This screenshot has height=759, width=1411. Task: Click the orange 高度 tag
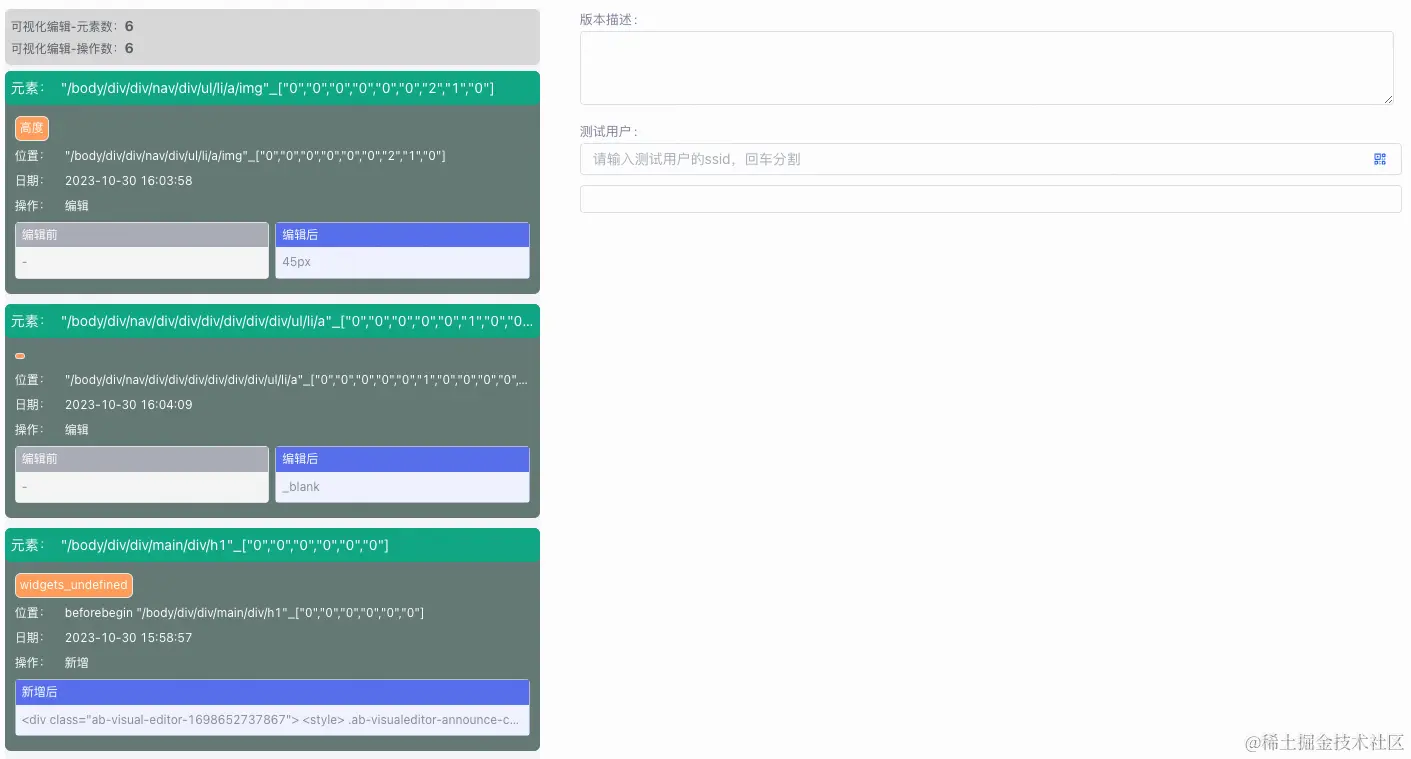[32, 128]
